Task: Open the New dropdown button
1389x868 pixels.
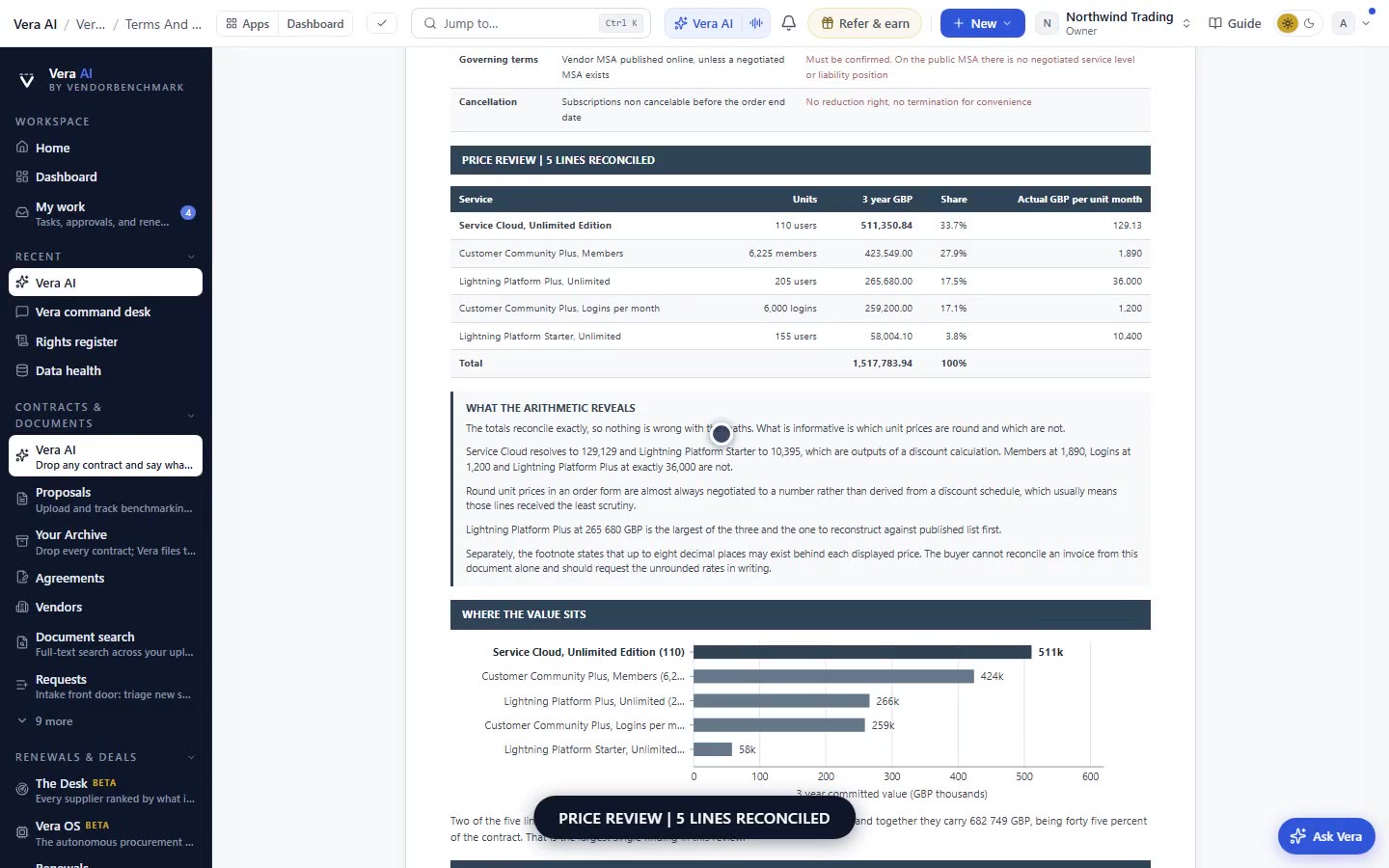Action: [x=983, y=23]
